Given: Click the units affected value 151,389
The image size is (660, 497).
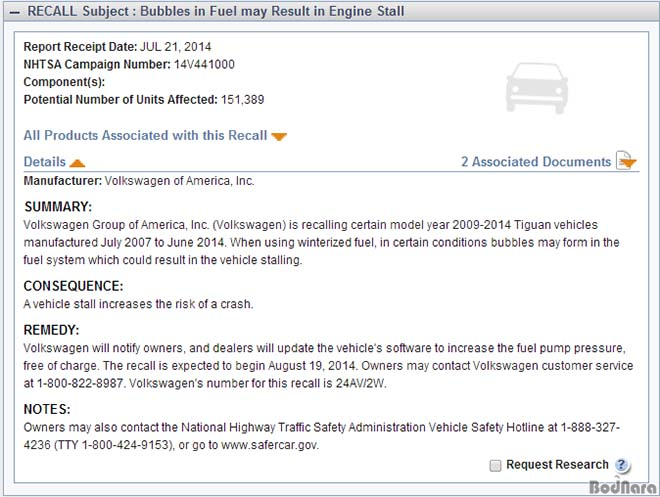Looking at the screenshot, I should point(242,100).
